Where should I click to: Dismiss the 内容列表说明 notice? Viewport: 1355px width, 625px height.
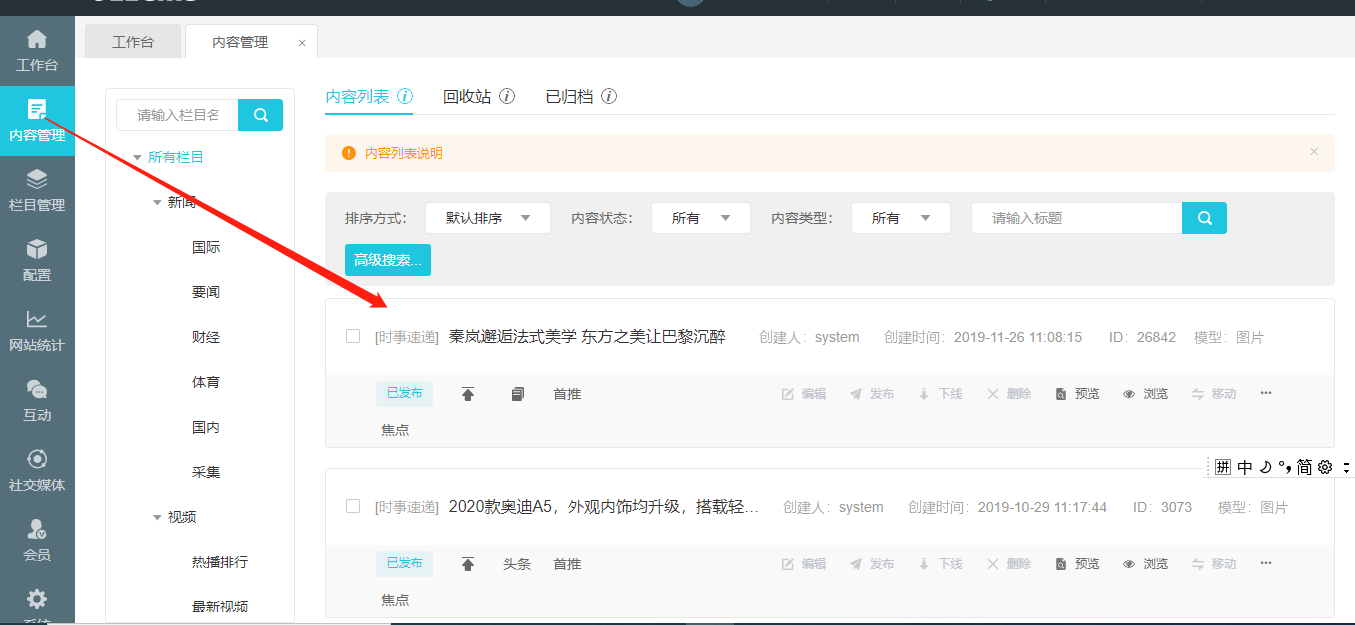click(x=1314, y=152)
